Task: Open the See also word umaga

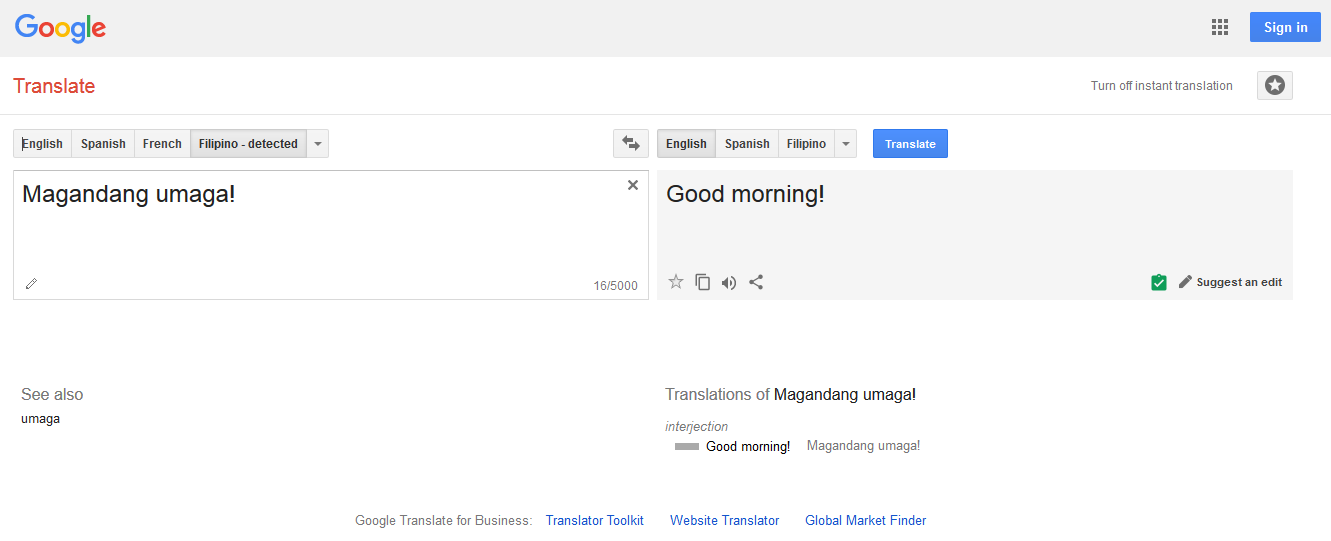Action: click(40, 419)
